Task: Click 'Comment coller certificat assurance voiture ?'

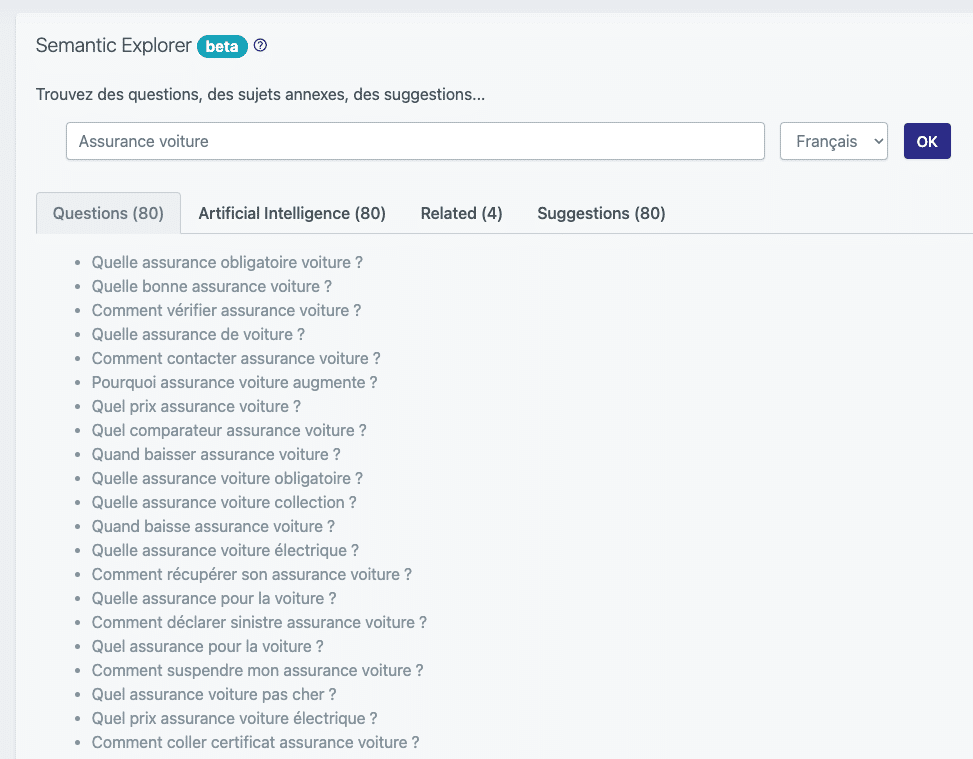Action: (255, 742)
